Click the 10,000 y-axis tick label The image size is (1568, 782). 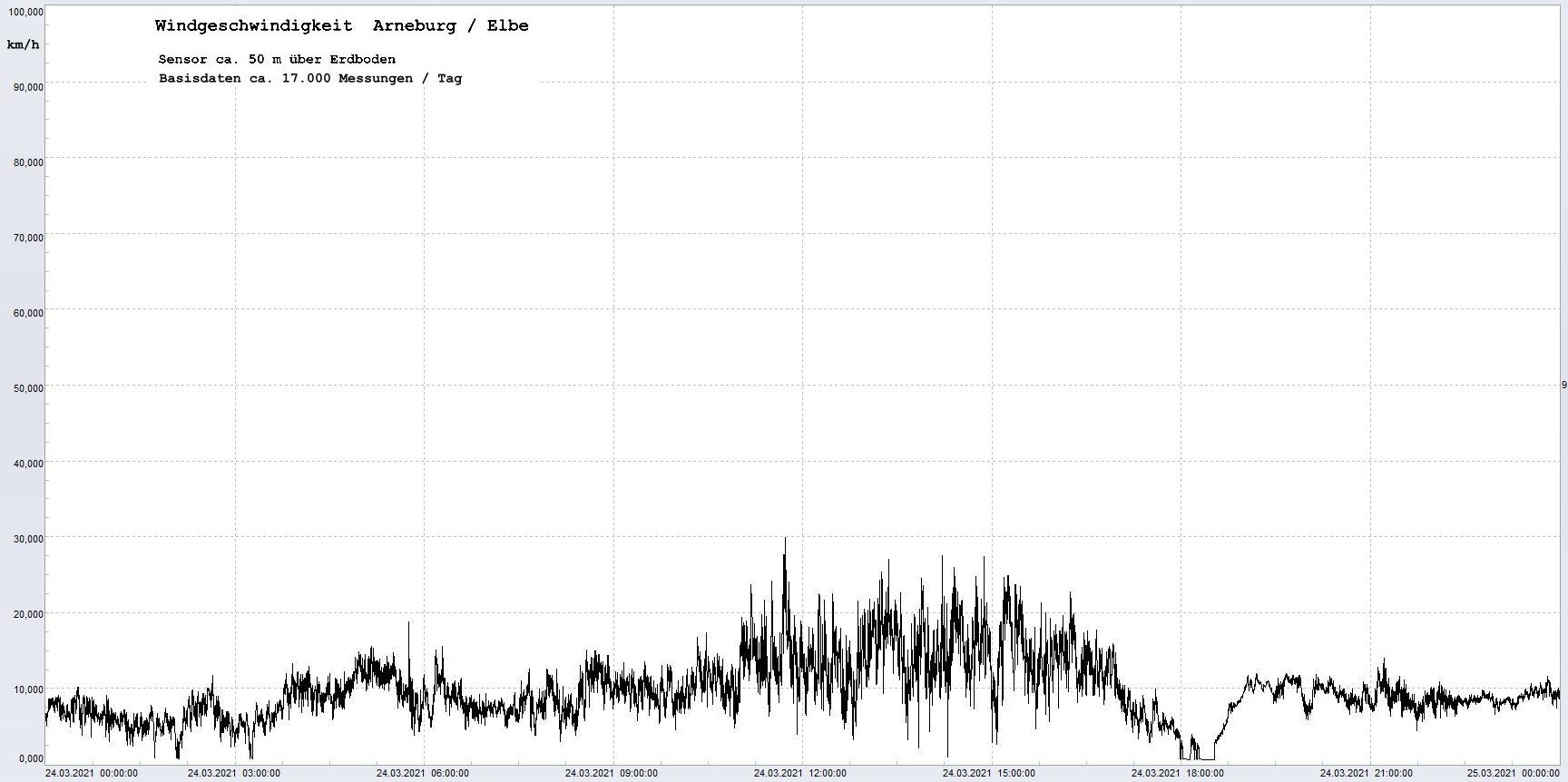tap(26, 689)
